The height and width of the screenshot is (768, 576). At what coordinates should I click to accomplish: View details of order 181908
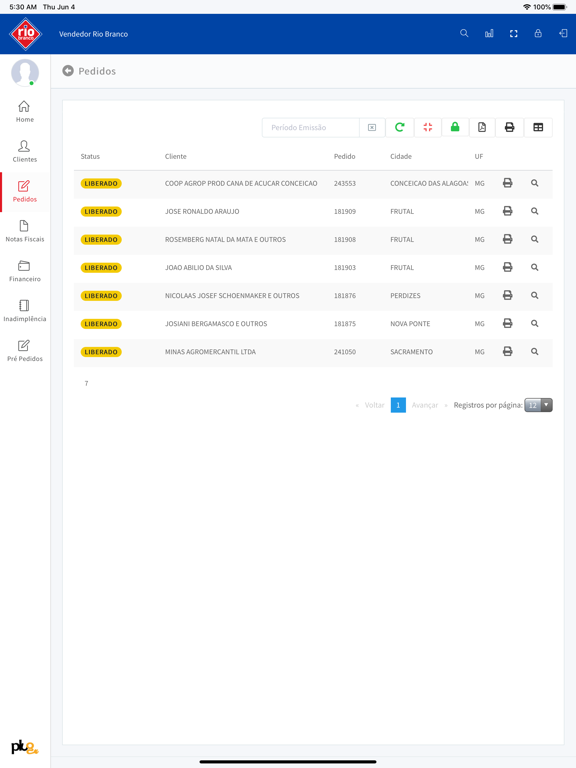coord(534,239)
